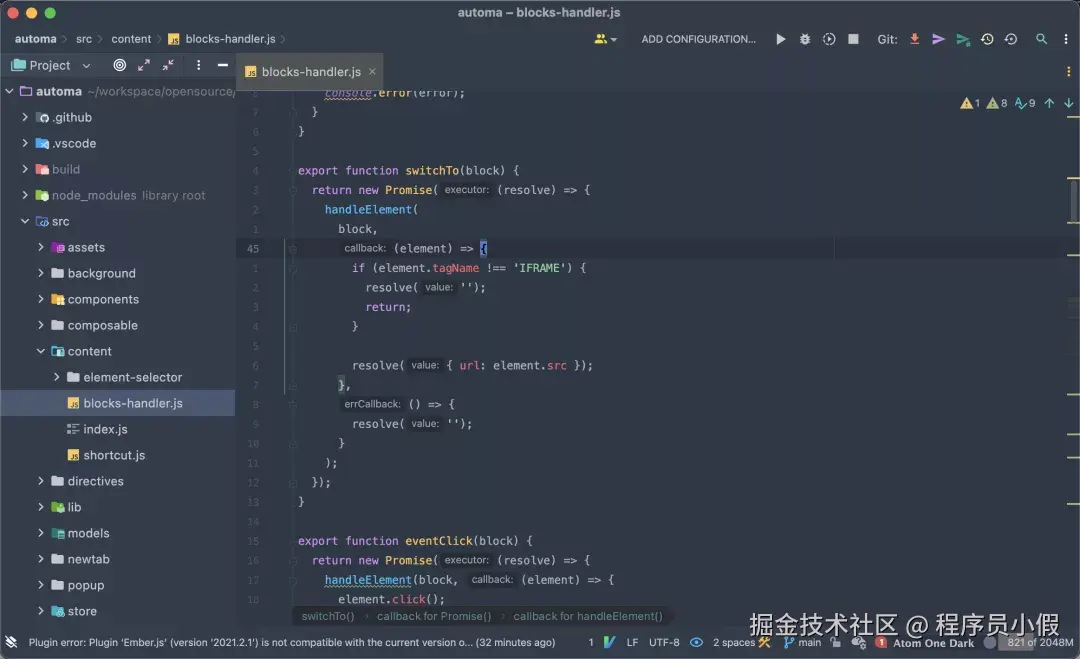Toggle soft-wrap via UTF-8 encoding status item

coord(664,643)
